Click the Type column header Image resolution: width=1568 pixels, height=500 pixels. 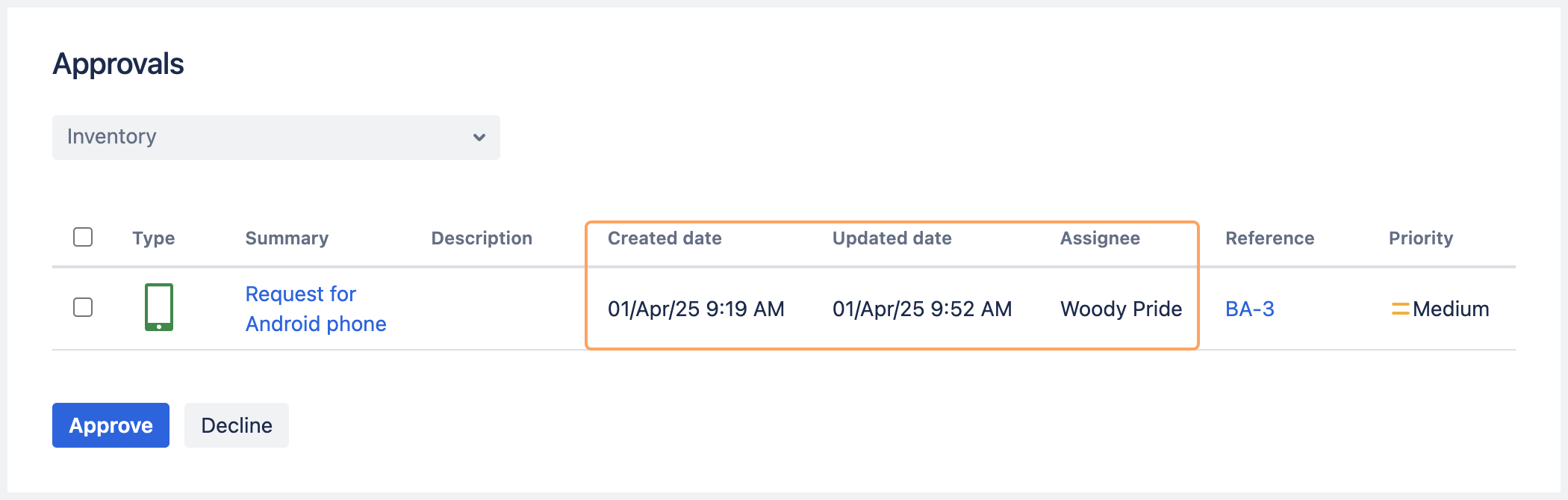(153, 238)
